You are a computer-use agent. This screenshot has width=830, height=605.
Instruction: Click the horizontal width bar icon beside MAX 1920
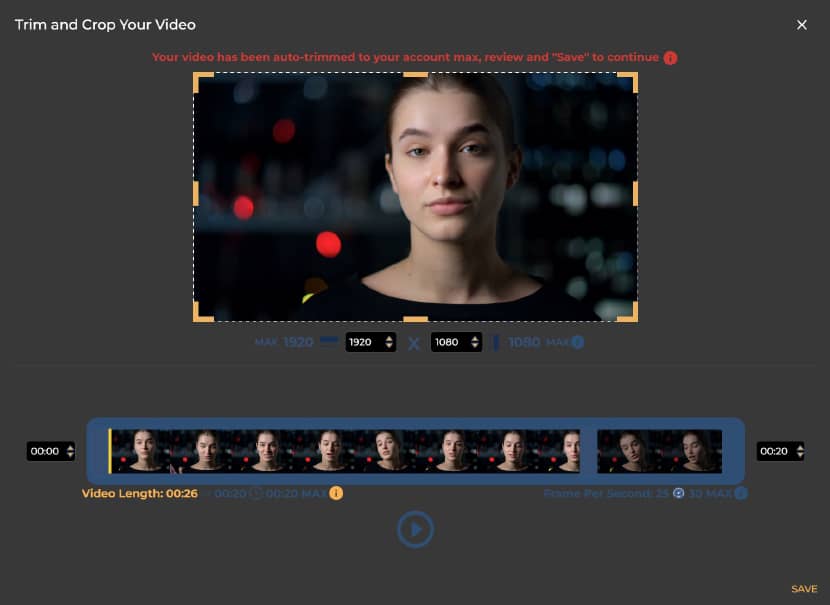[329, 340]
